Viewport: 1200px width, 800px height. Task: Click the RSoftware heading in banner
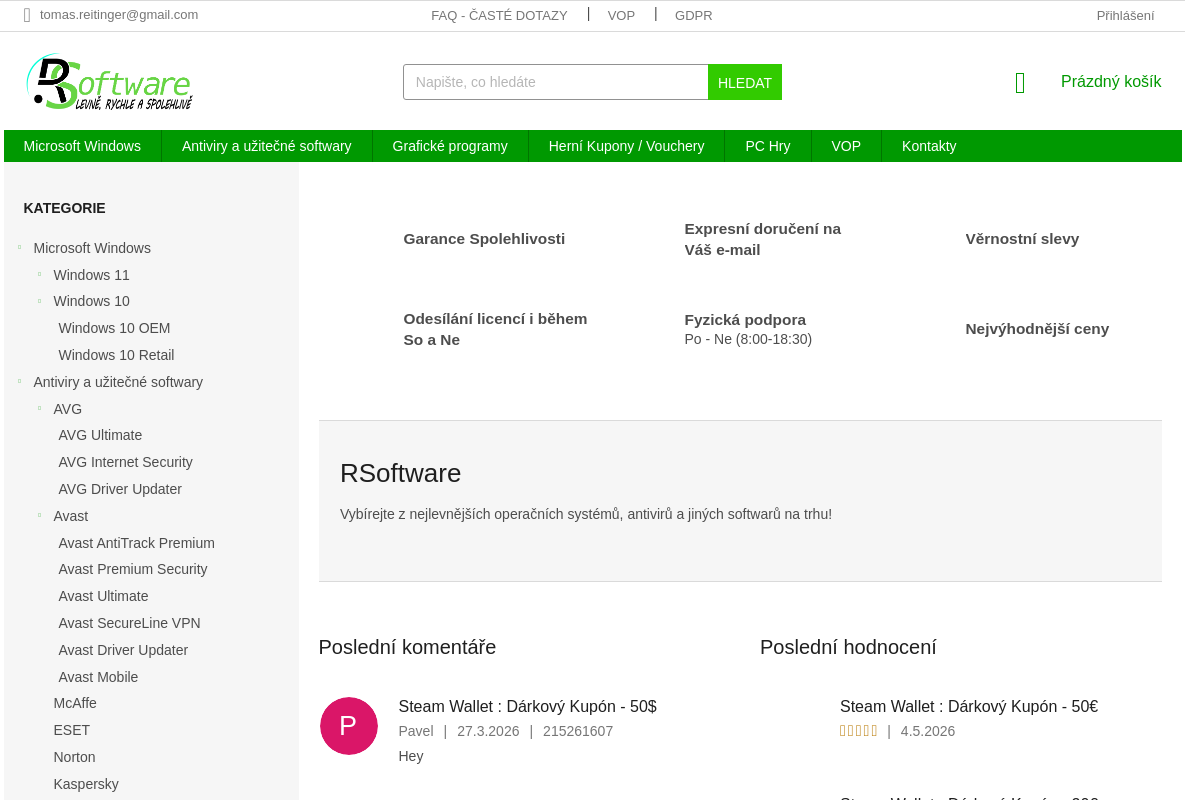click(401, 473)
